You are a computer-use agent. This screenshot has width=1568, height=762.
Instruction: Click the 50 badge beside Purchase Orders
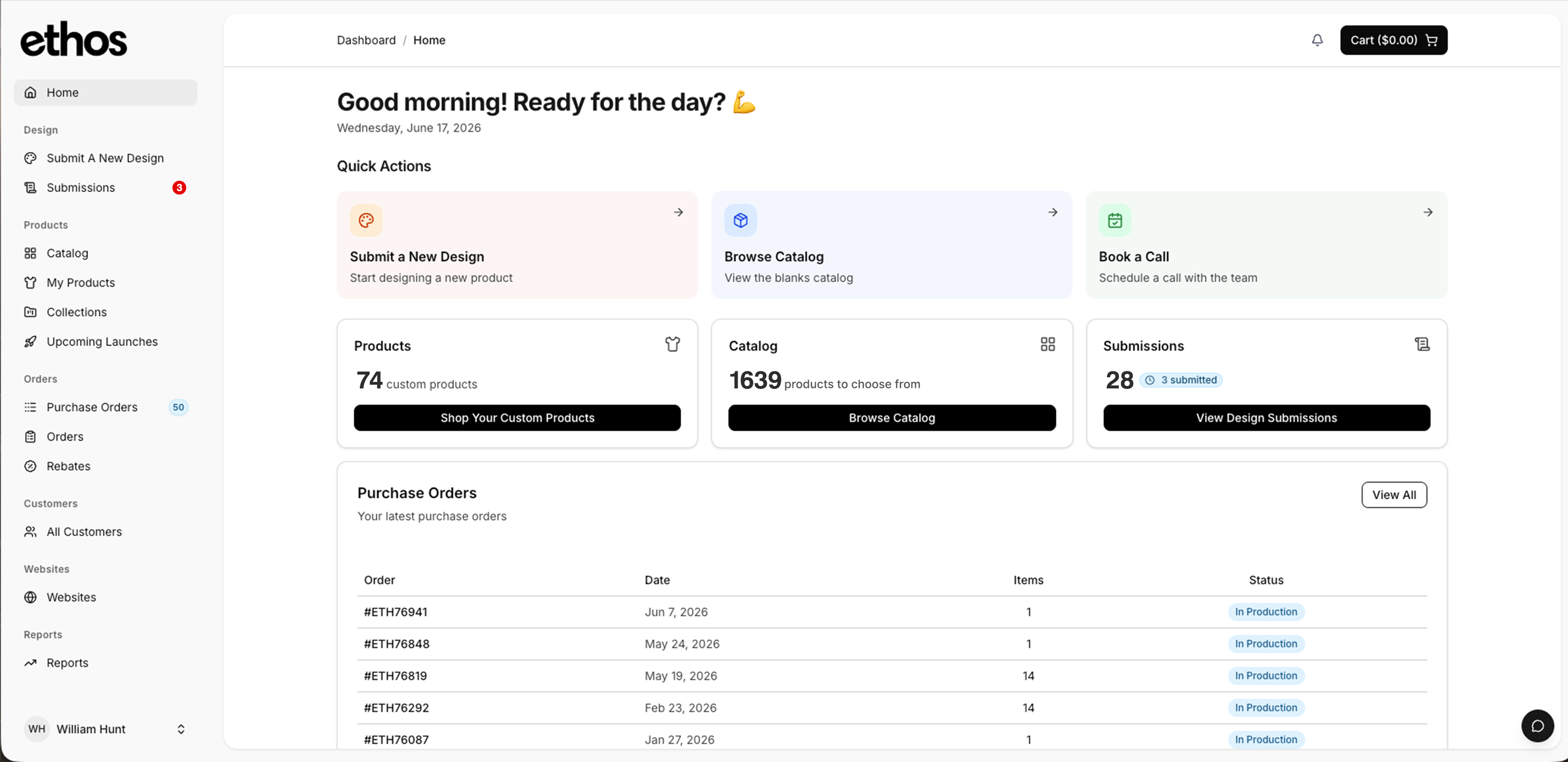[178, 407]
